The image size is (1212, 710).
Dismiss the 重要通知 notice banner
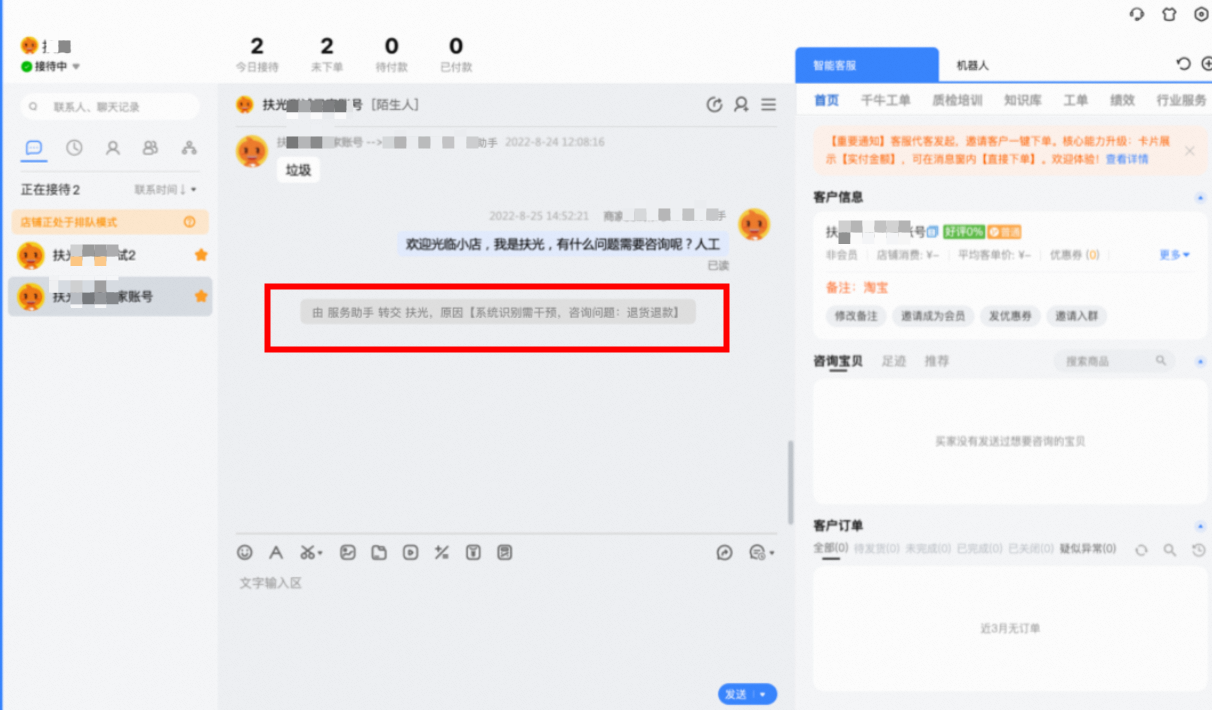click(x=1189, y=150)
